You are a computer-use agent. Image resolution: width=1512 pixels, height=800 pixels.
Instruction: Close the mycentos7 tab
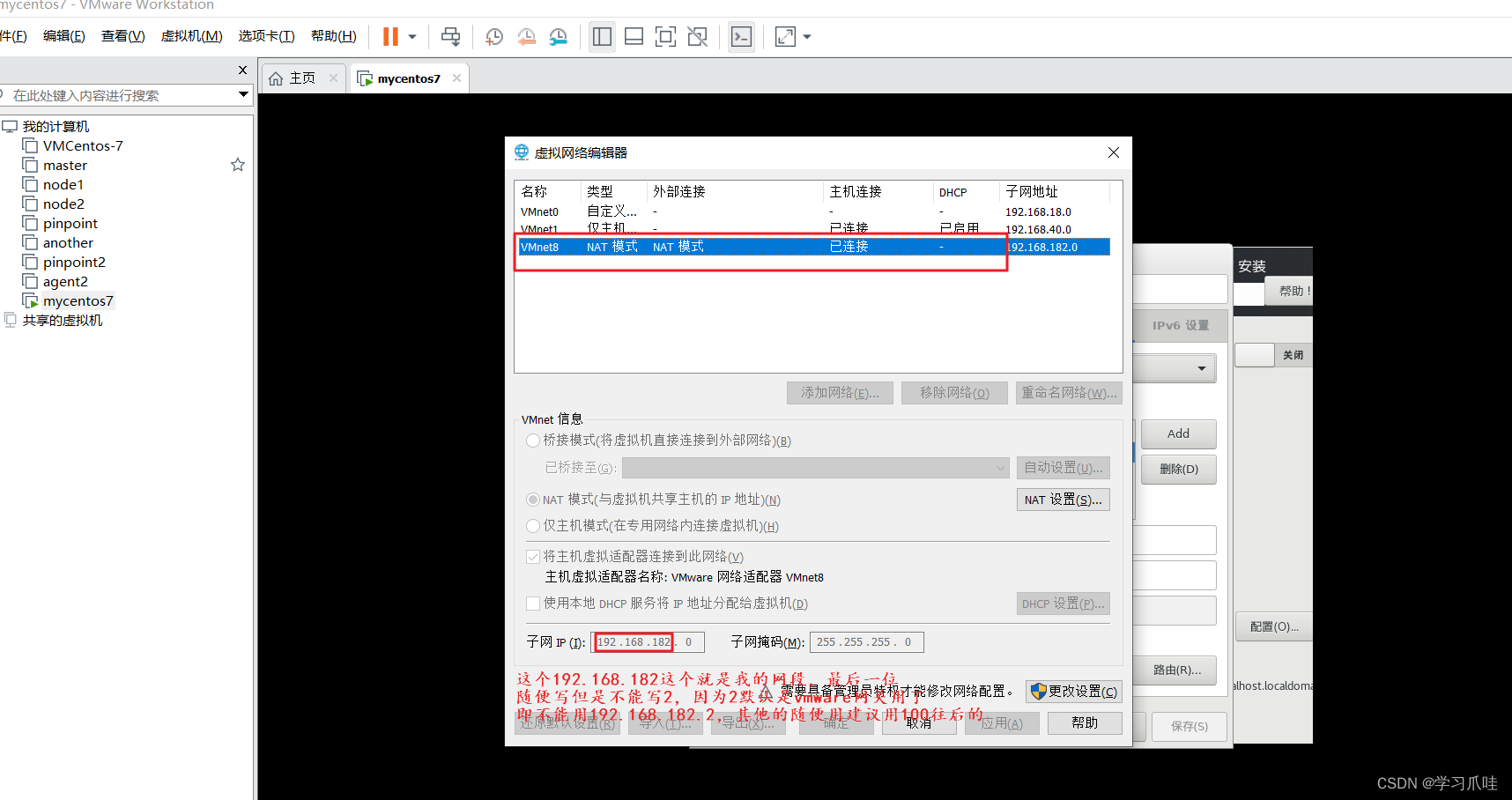click(x=456, y=78)
